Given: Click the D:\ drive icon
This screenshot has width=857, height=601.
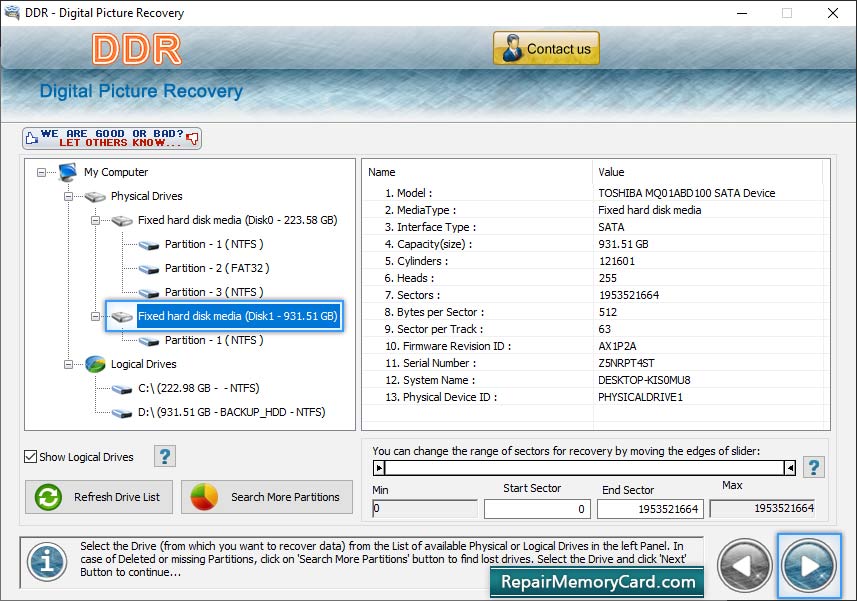Looking at the screenshot, I should (x=122, y=413).
